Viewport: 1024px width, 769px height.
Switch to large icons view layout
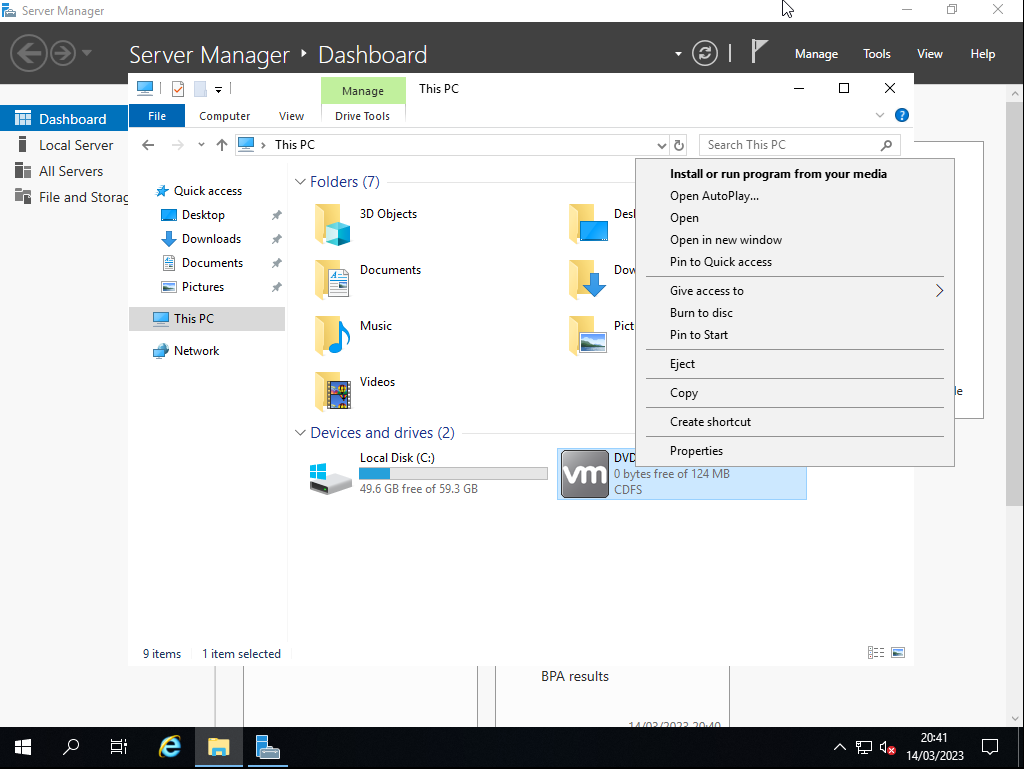[x=898, y=653]
